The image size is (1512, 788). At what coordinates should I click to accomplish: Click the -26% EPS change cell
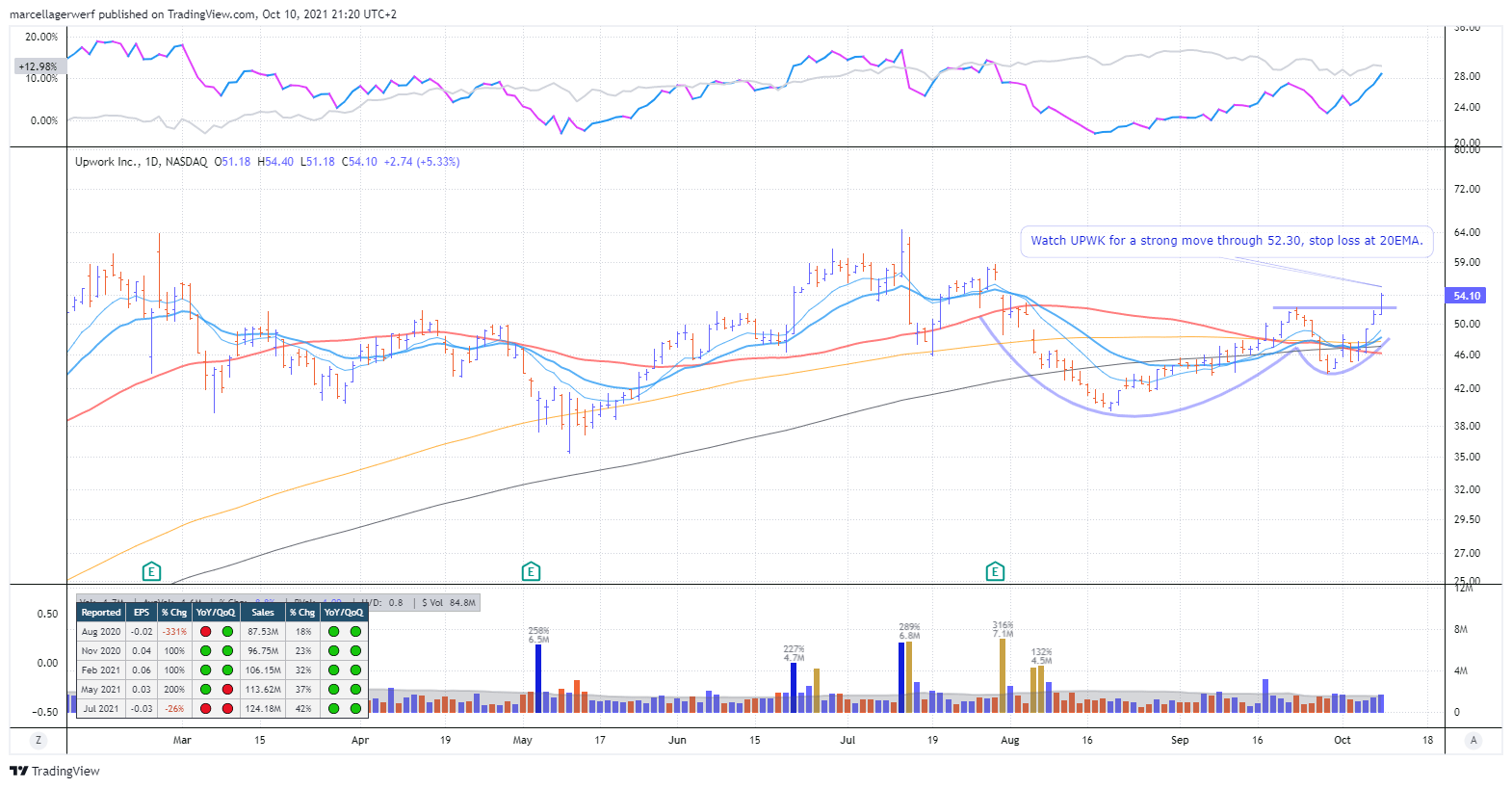(174, 709)
